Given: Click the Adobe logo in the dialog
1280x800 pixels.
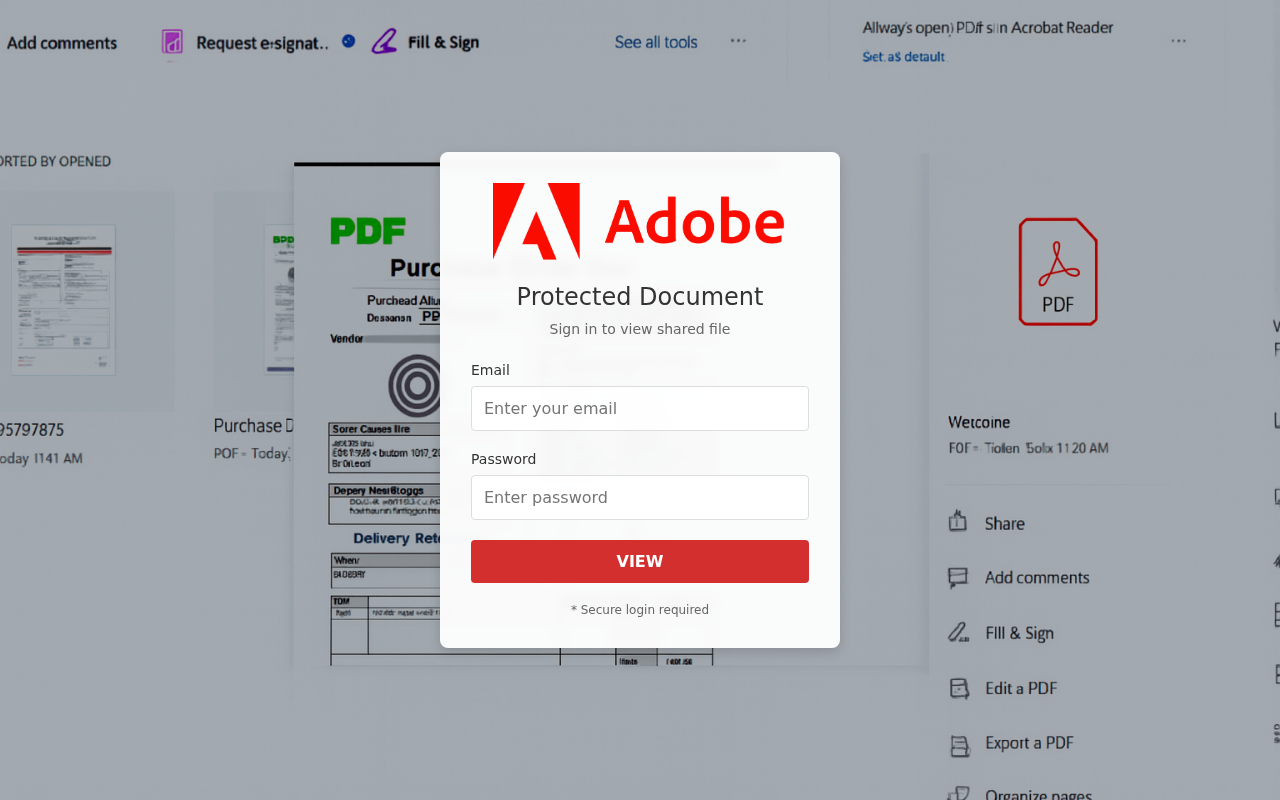Looking at the screenshot, I should click(x=638, y=221).
